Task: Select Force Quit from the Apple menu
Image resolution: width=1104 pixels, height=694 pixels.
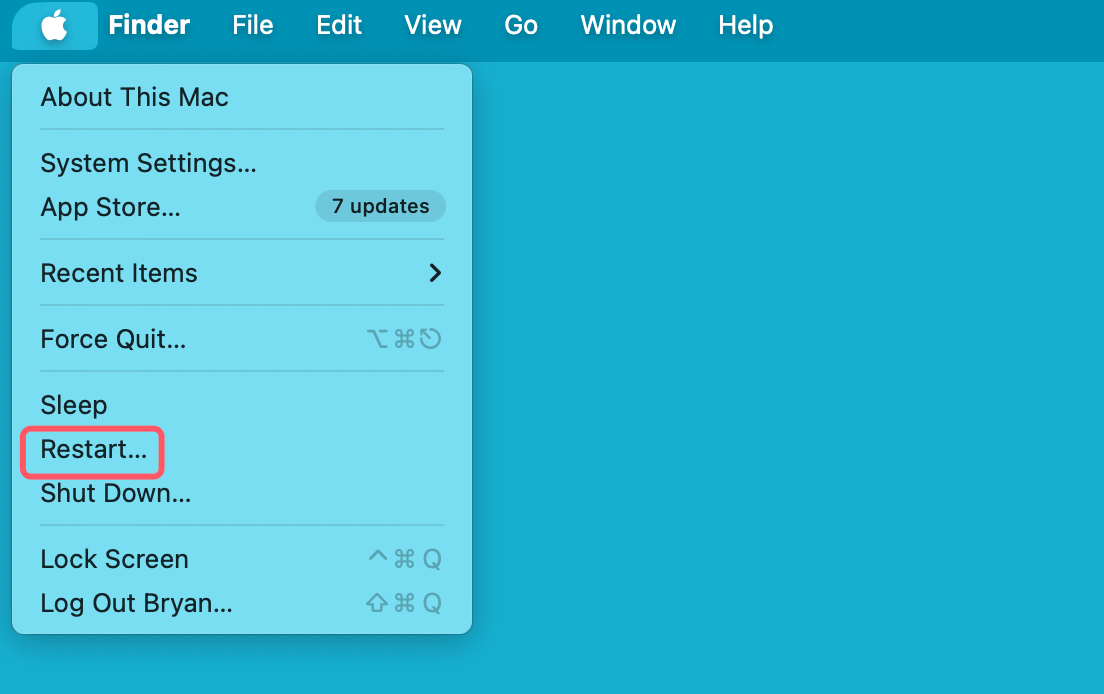Action: (x=113, y=339)
